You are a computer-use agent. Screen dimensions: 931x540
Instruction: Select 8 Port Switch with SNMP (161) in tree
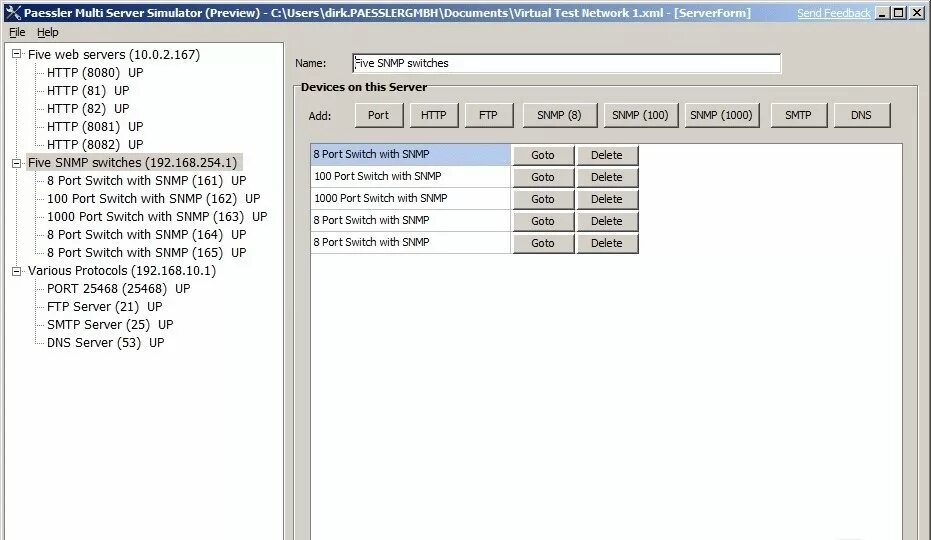(147, 181)
